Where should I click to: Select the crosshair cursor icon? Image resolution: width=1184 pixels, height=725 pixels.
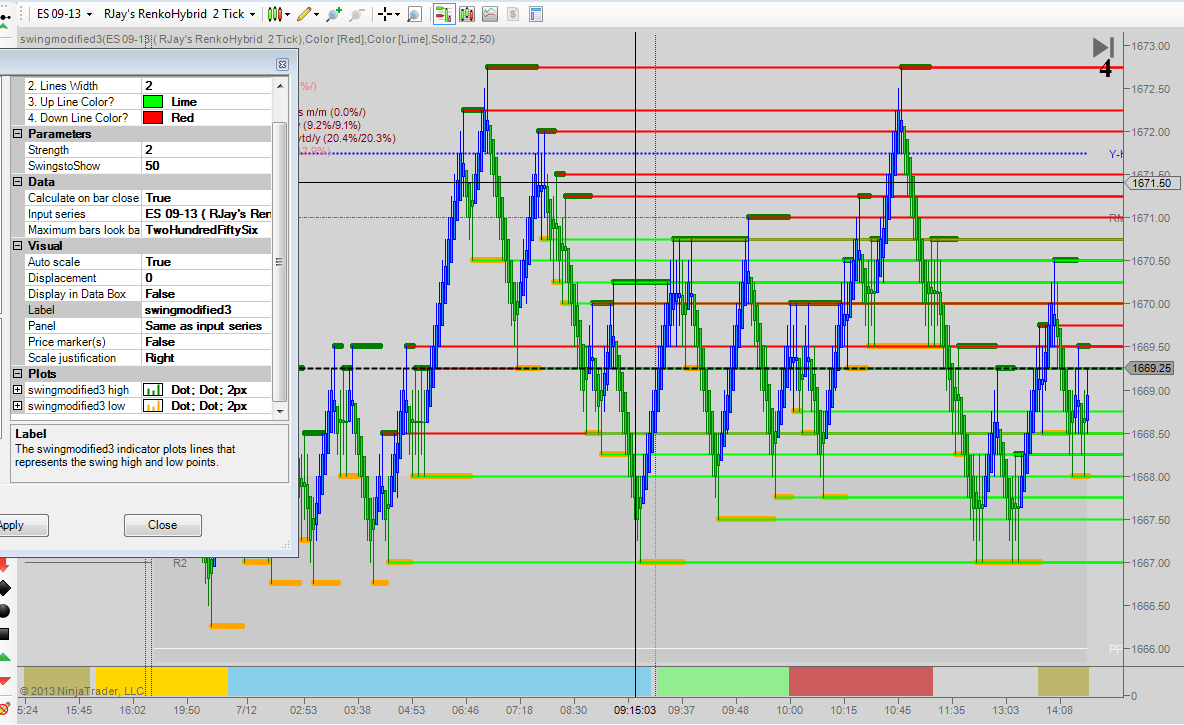385,14
